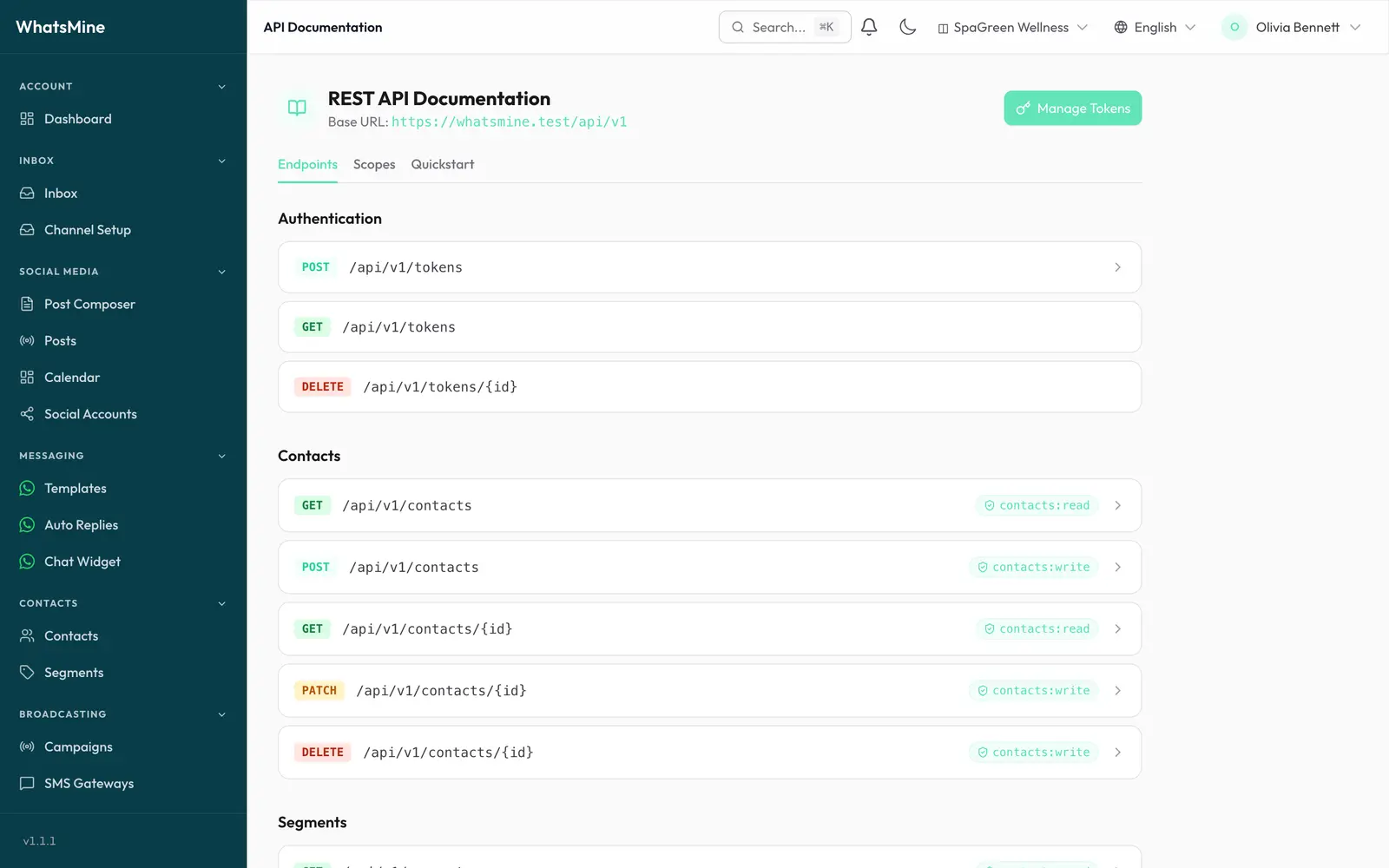Click the Manage Tokens button

1073,108
